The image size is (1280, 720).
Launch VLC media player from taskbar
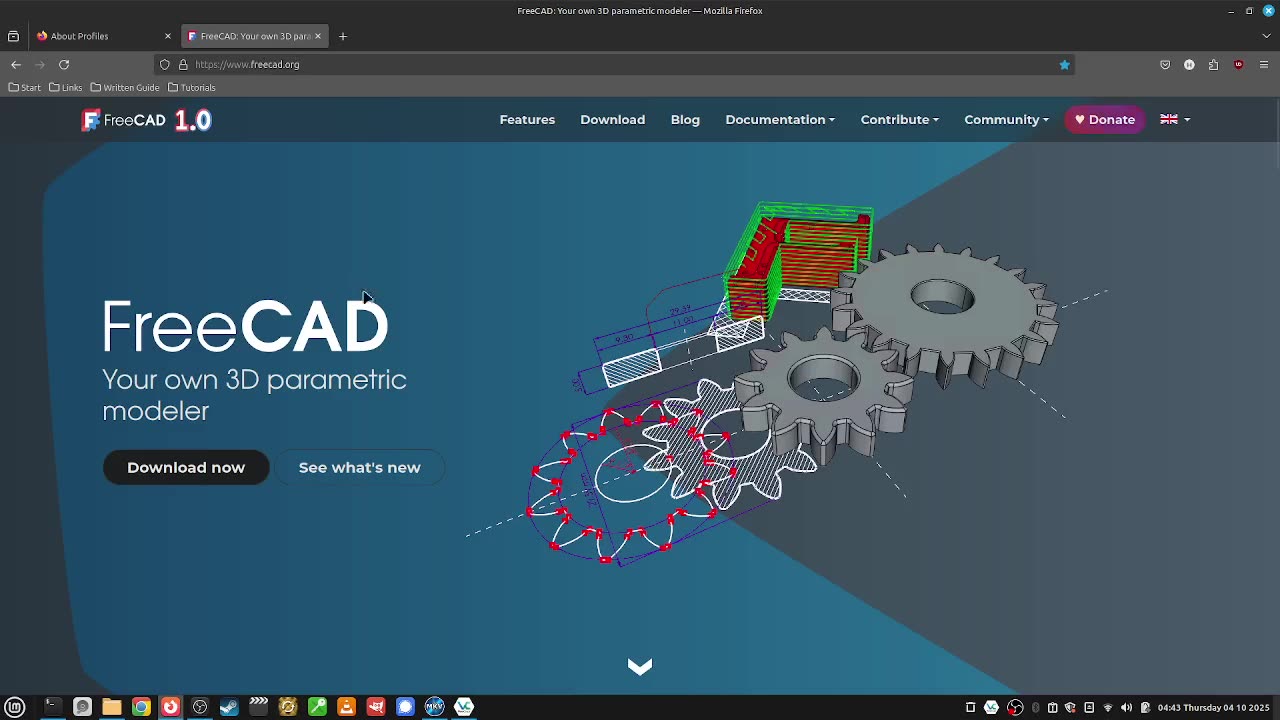click(x=346, y=707)
